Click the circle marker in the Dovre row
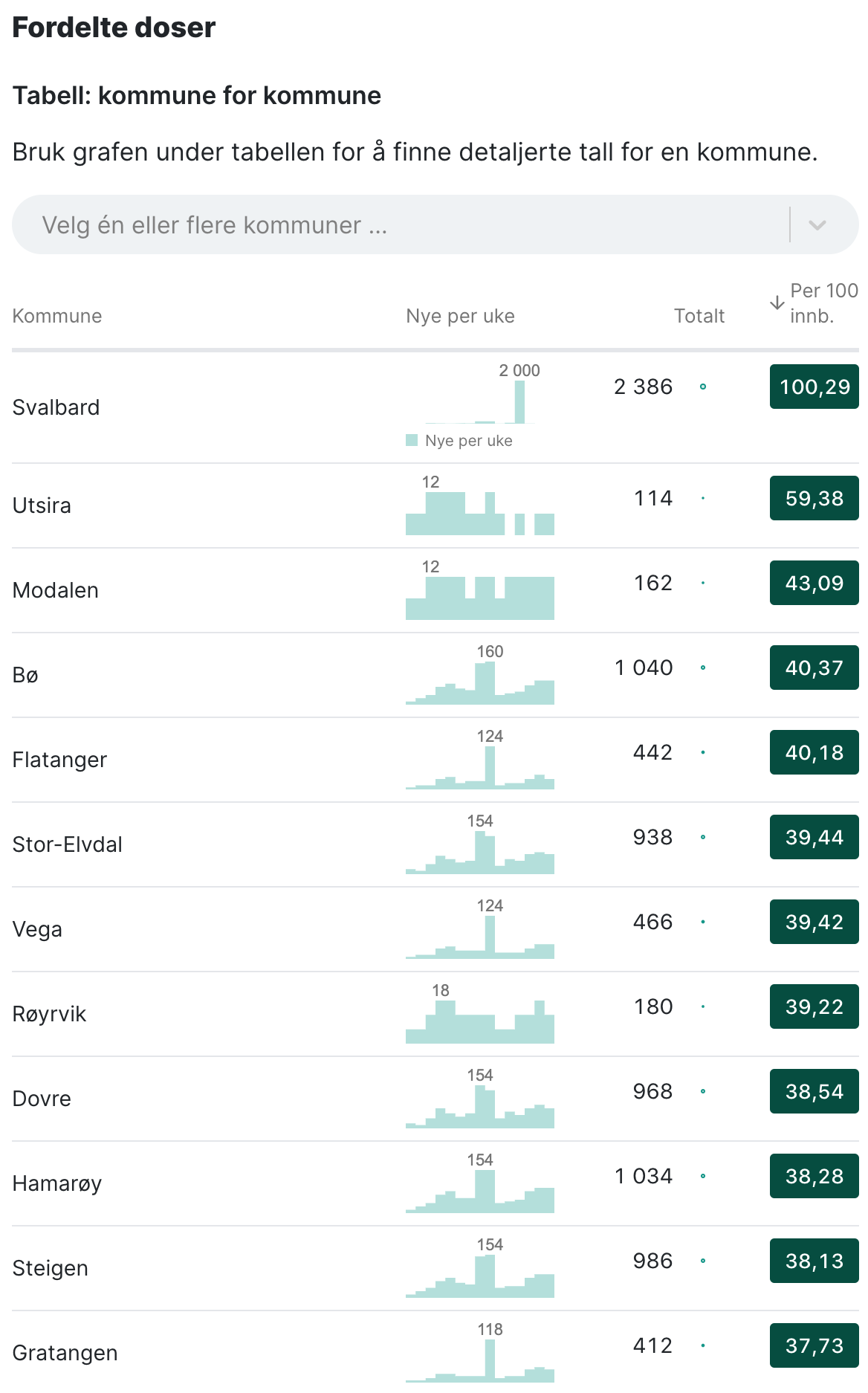 703,1091
